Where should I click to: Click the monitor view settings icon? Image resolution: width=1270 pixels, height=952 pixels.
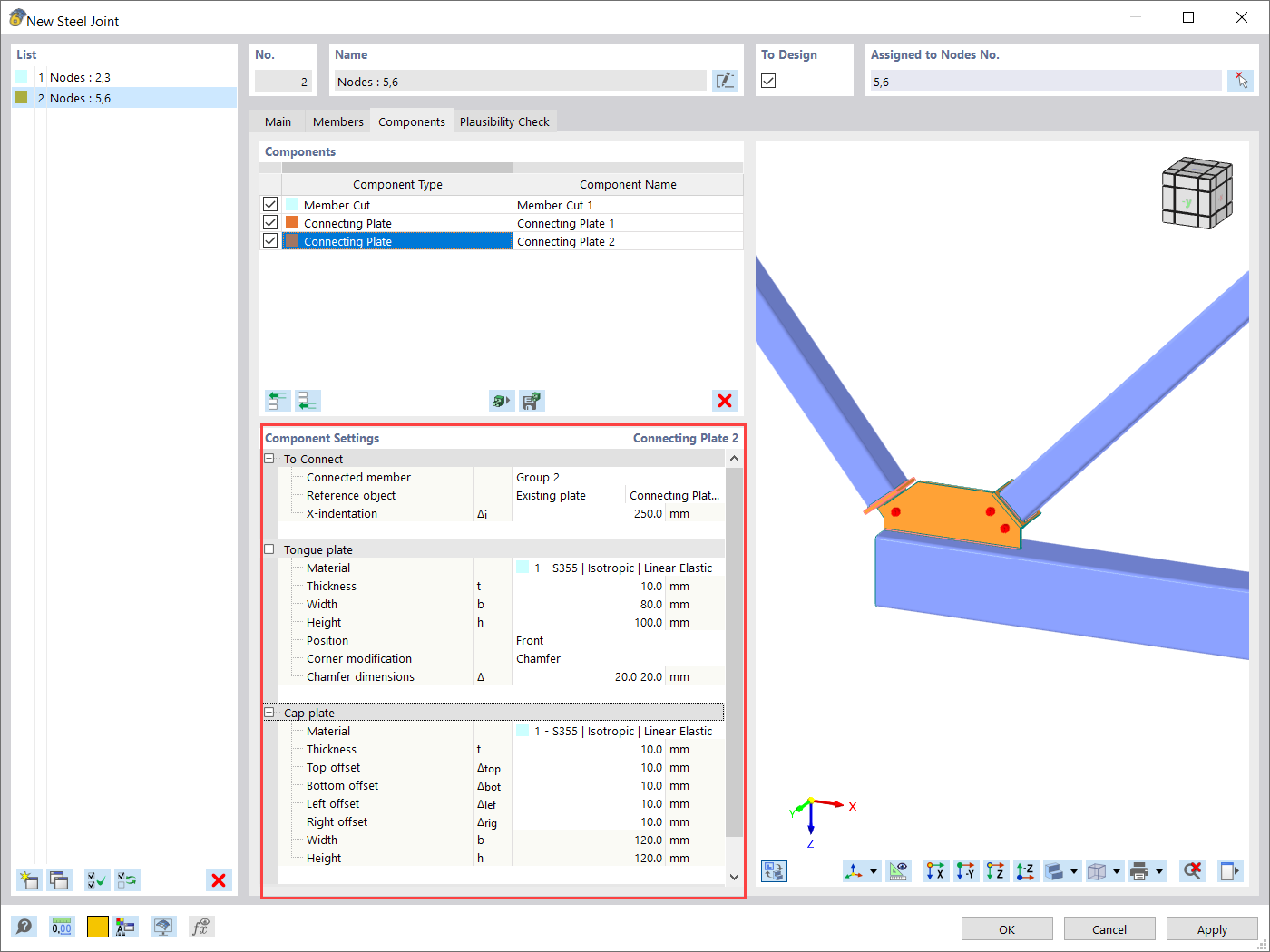point(163,927)
